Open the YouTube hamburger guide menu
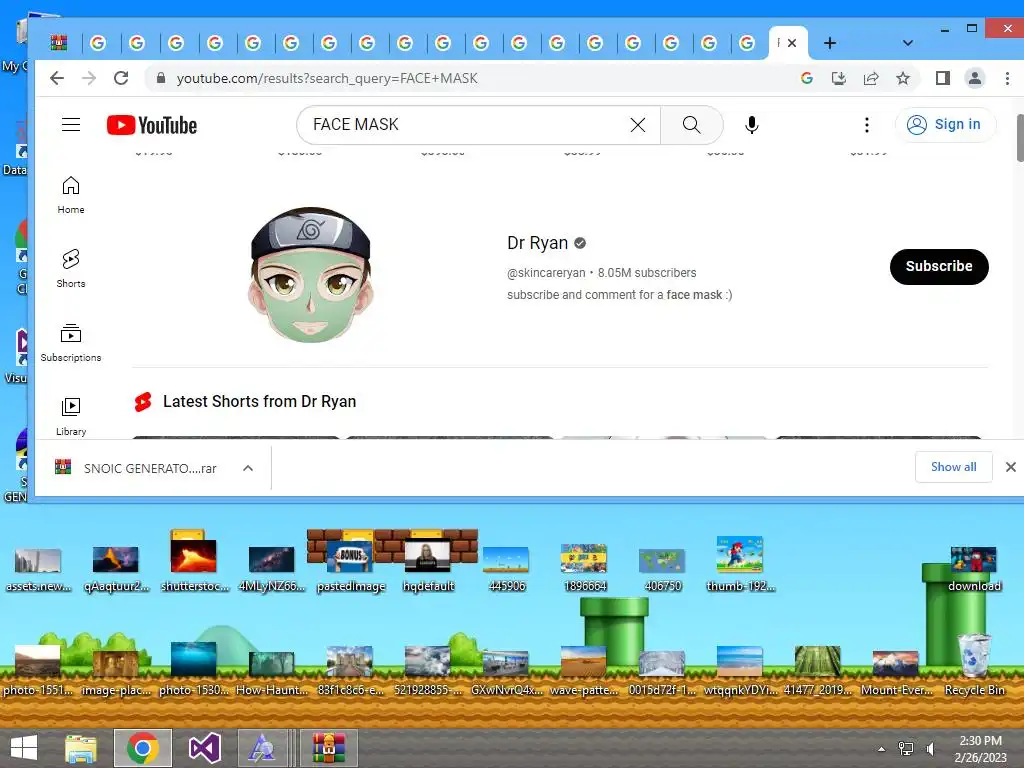The width and height of the screenshot is (1024, 768). [71, 125]
